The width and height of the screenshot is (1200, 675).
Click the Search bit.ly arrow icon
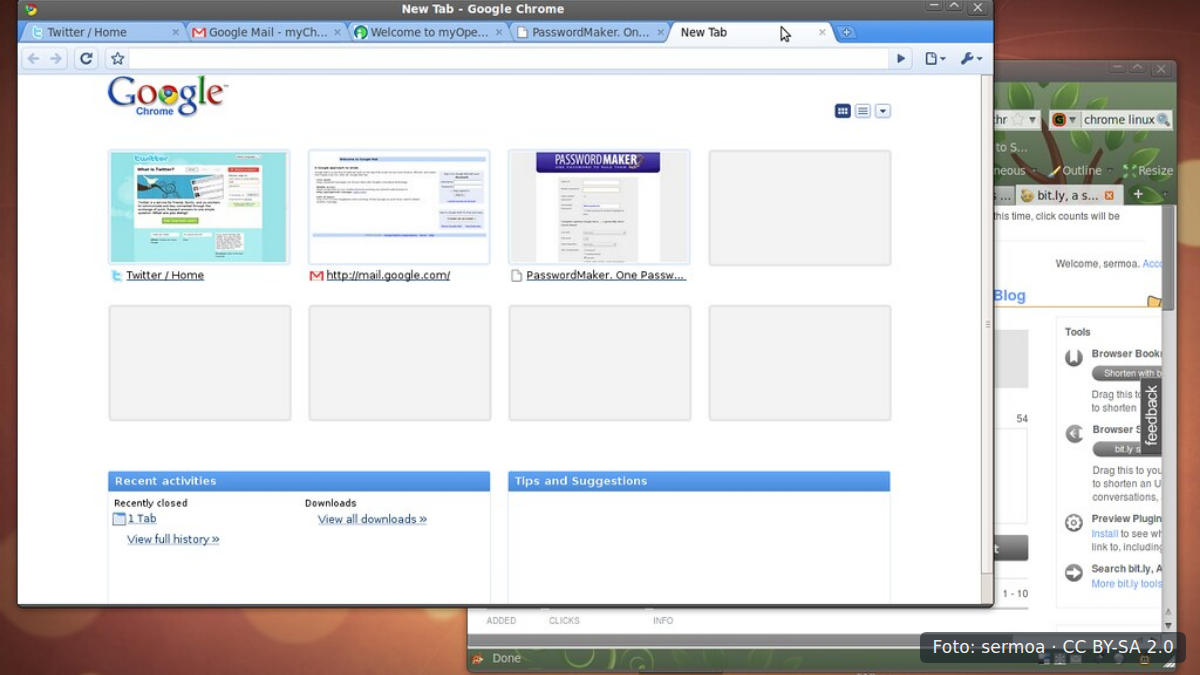tap(1074, 573)
